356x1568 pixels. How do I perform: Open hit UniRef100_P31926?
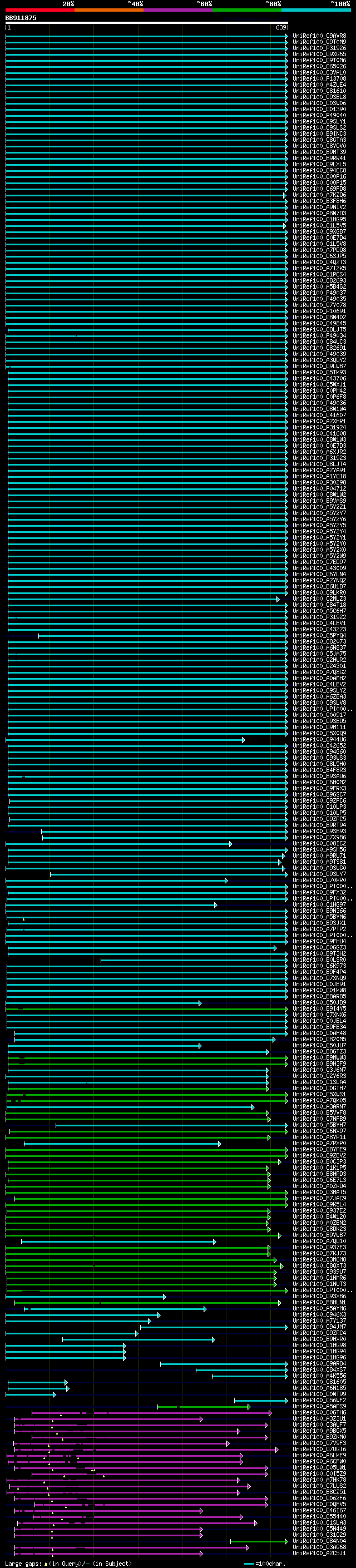click(319, 48)
